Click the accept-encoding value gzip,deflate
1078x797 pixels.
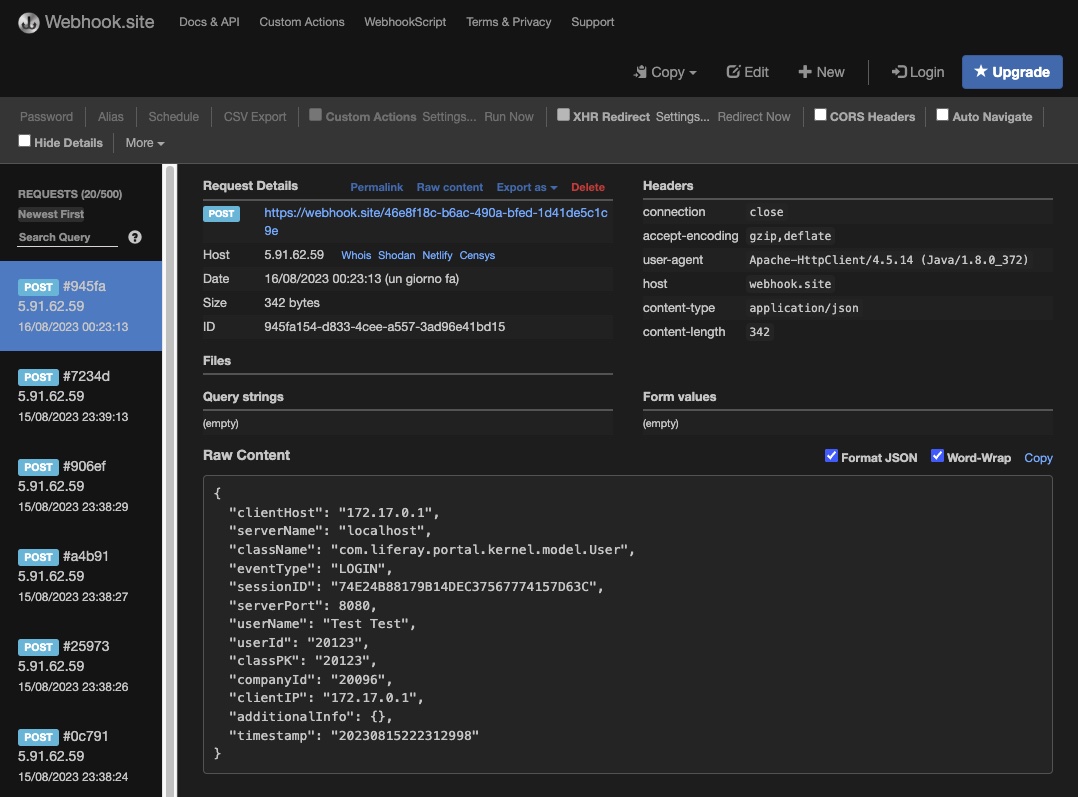click(x=790, y=236)
